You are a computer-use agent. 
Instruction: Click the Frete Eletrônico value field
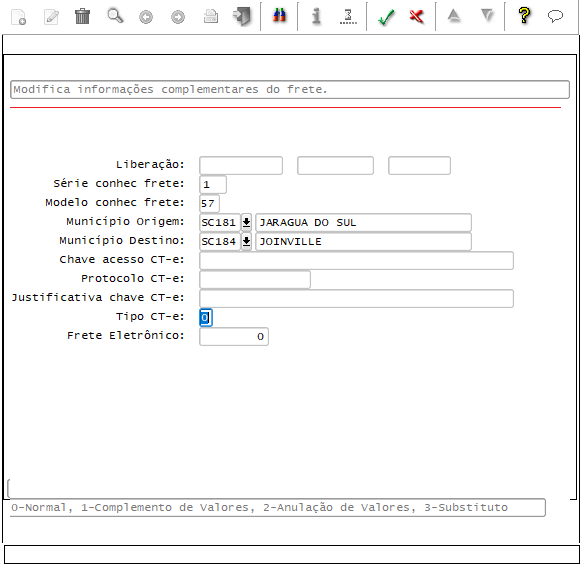234,337
